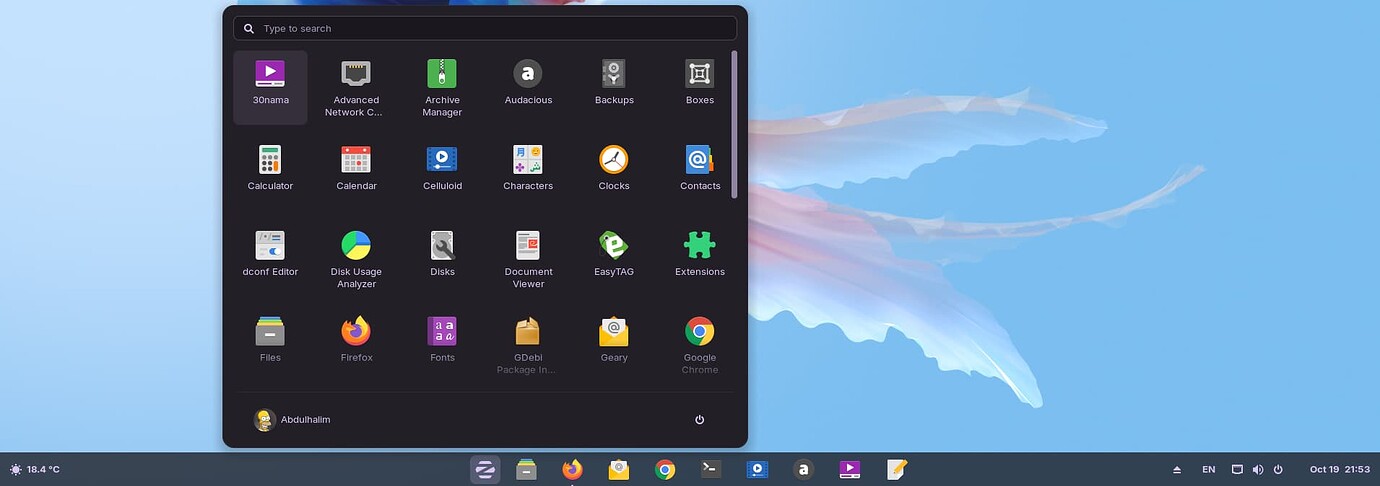Open the 30nama app in the menu grid
The image size is (1380, 486).
pos(270,87)
